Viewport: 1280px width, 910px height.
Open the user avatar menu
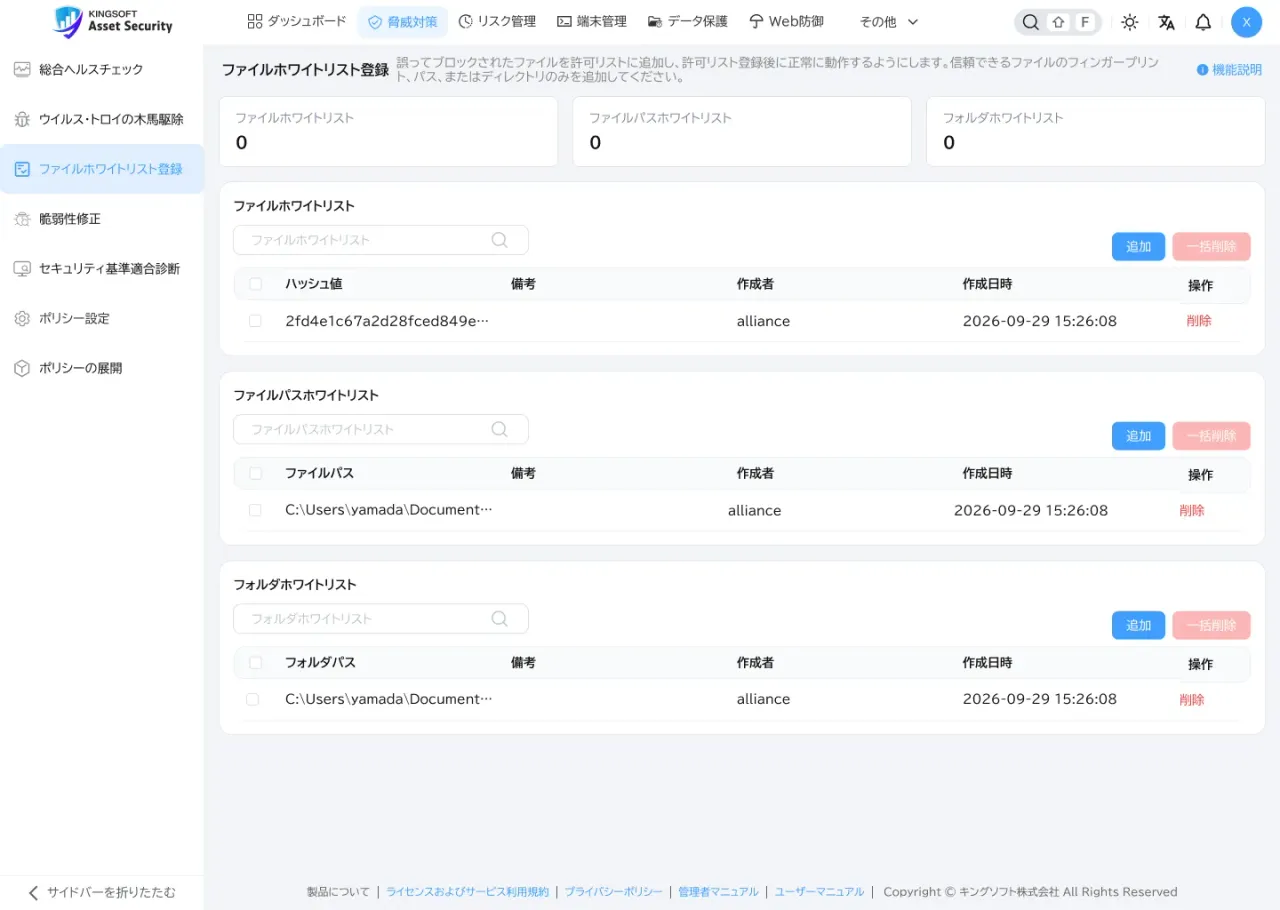pos(1246,22)
